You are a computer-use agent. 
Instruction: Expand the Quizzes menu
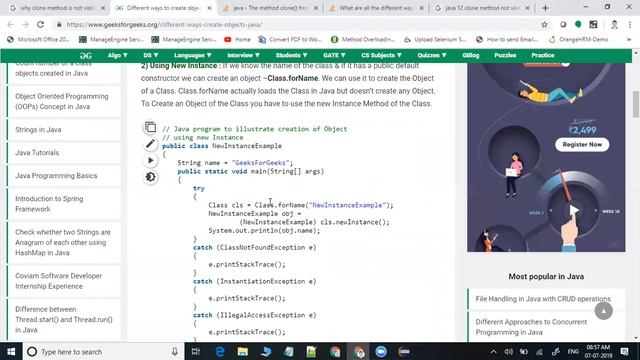point(431,56)
